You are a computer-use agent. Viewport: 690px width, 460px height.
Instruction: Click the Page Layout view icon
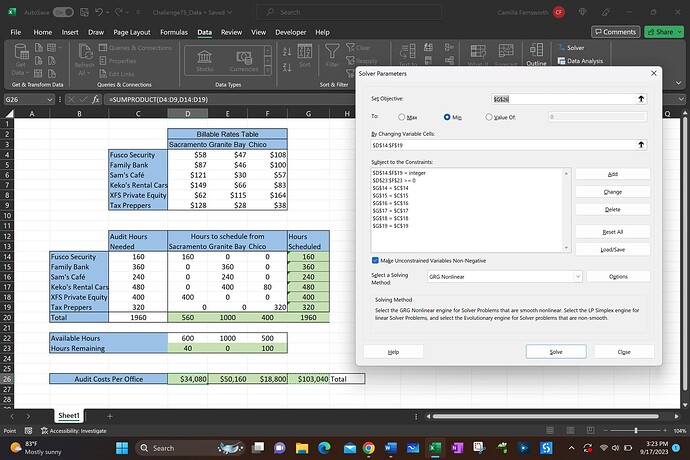[570, 431]
